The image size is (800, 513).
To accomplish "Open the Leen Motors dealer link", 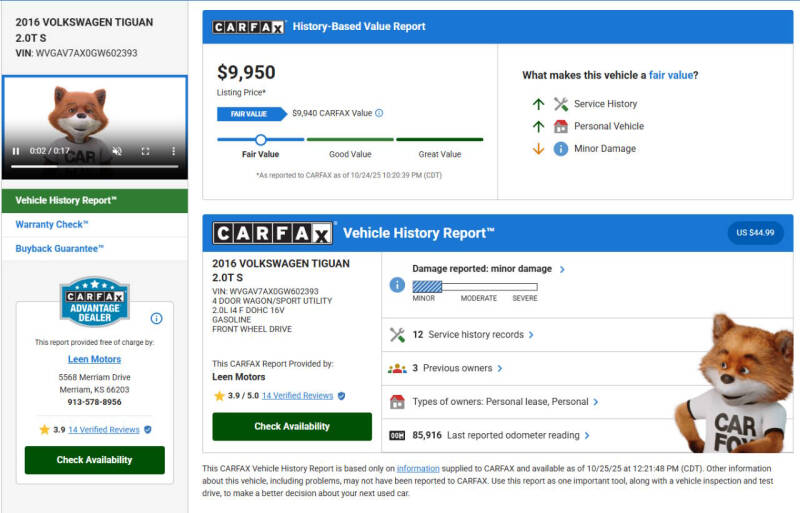I will tap(94, 359).
